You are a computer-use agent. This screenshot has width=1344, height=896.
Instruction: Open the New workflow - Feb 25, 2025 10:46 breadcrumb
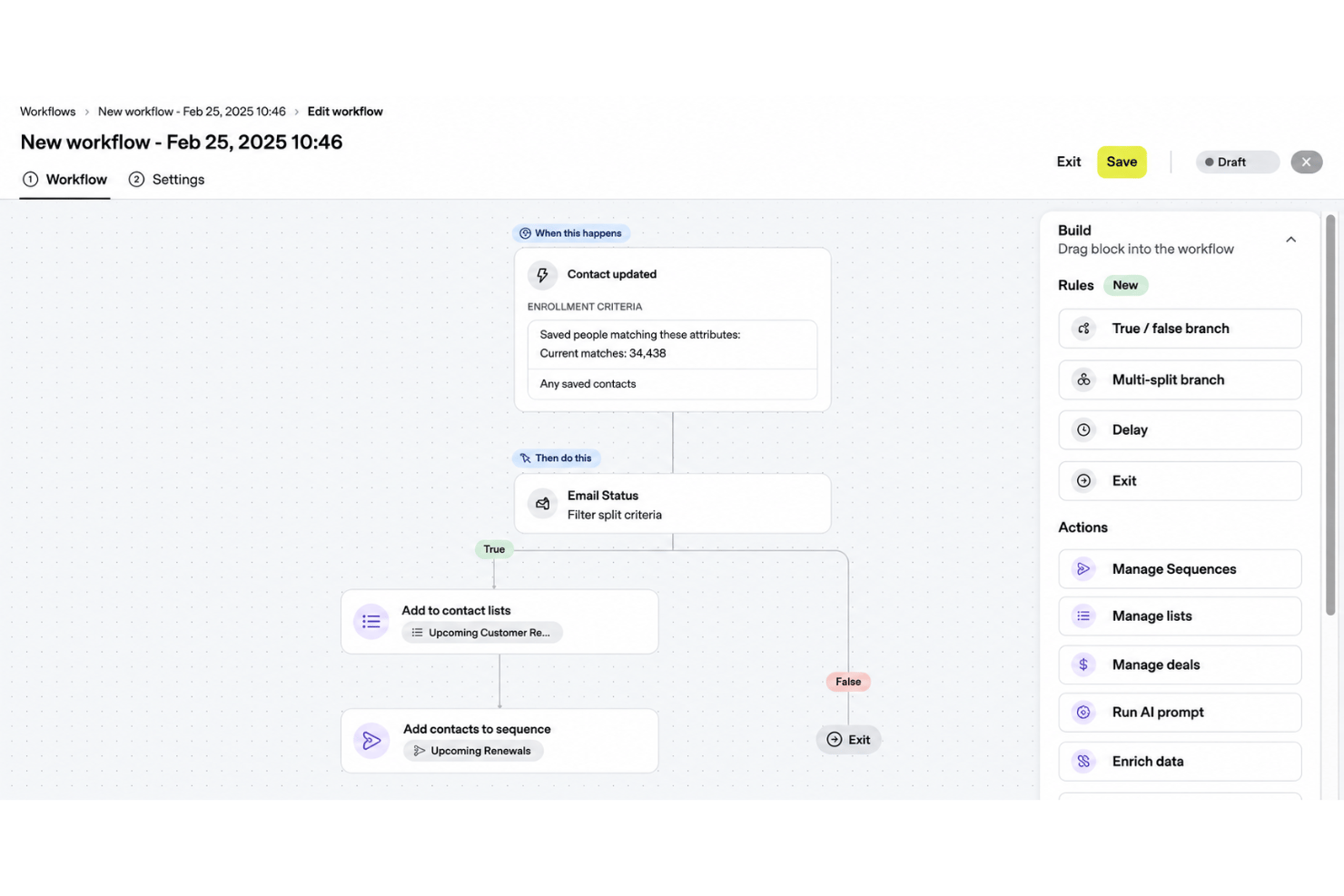coord(192,112)
